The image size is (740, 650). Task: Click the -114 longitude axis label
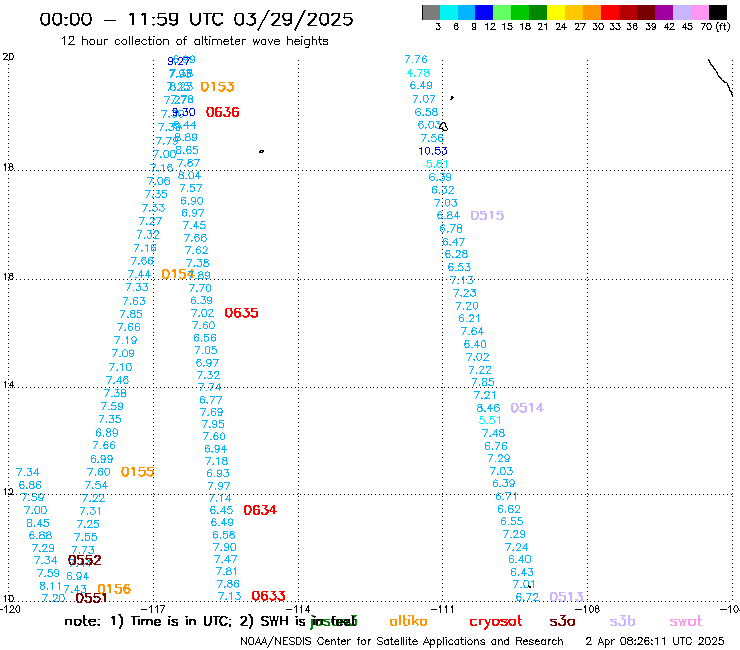pos(298,609)
